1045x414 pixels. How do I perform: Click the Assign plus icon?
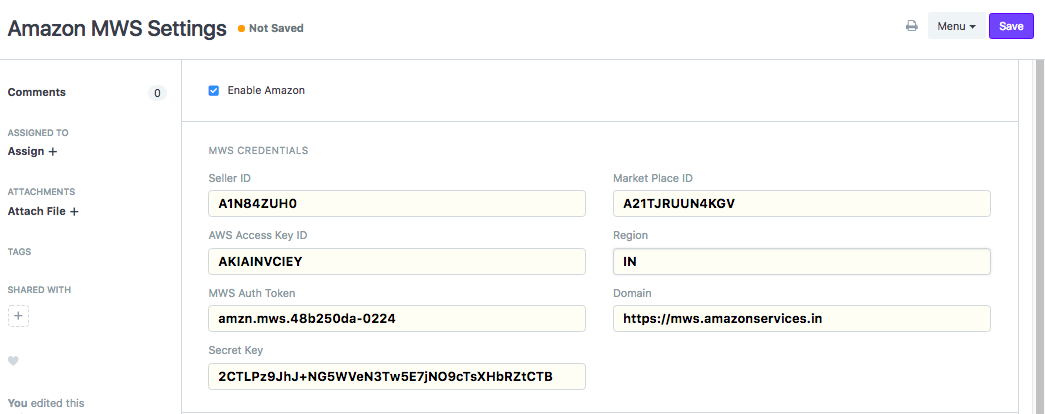[53, 151]
